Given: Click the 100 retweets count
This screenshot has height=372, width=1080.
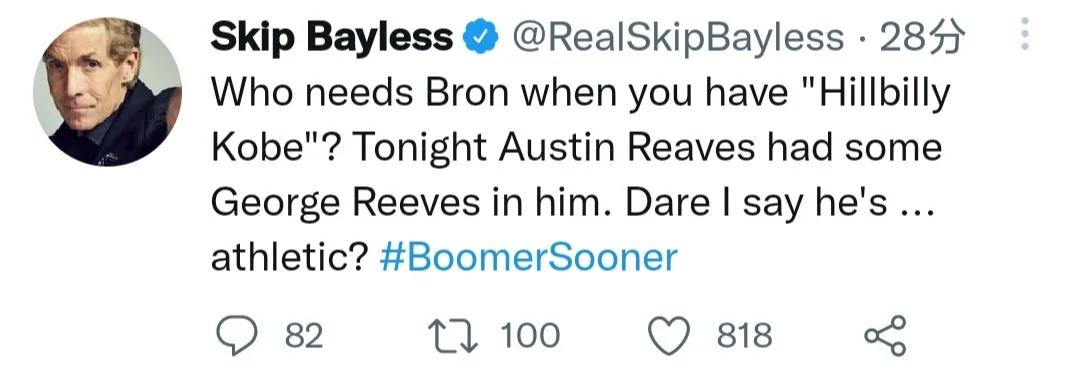Looking at the screenshot, I should [x=530, y=336].
